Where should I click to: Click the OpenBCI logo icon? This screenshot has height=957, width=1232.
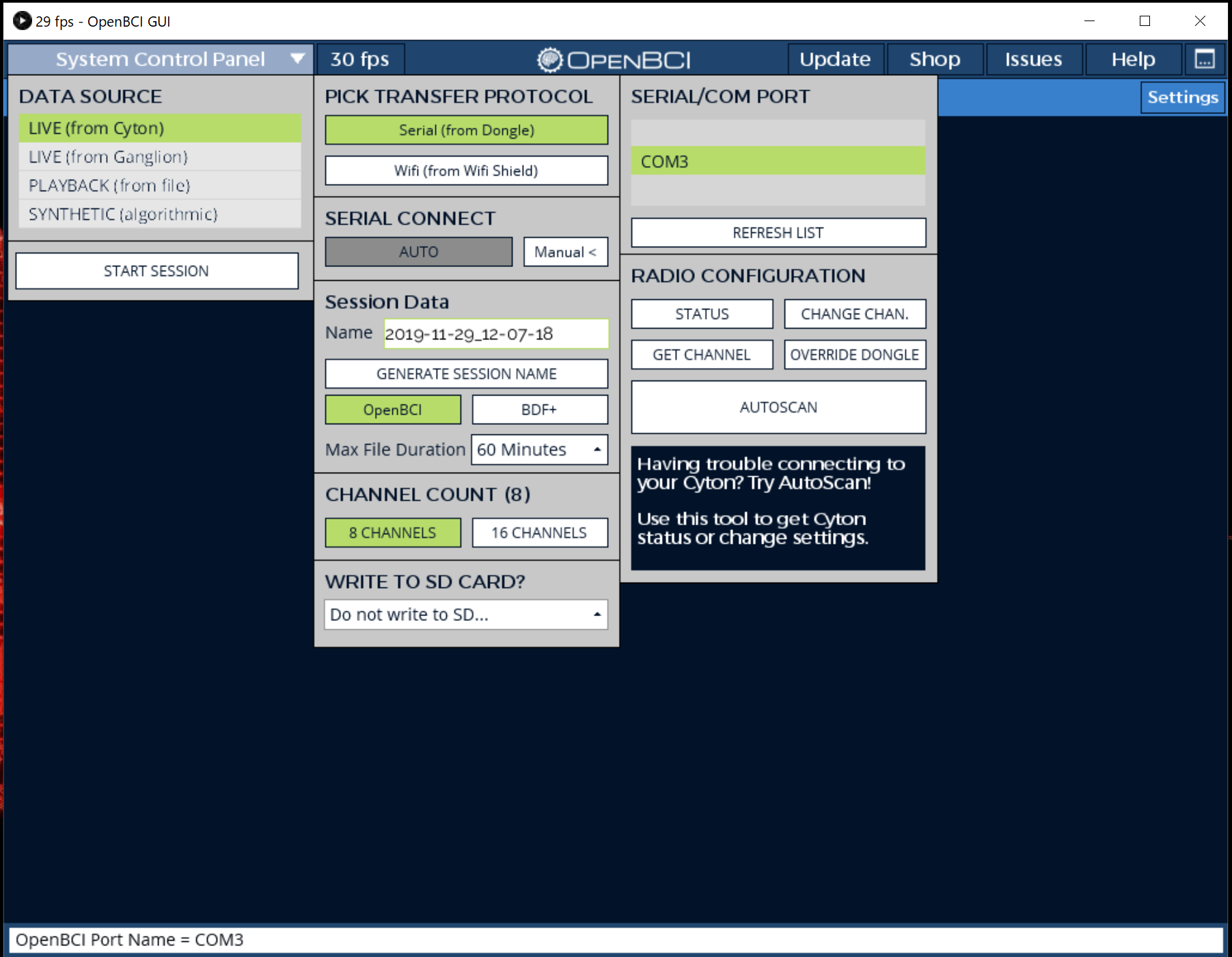[x=551, y=59]
